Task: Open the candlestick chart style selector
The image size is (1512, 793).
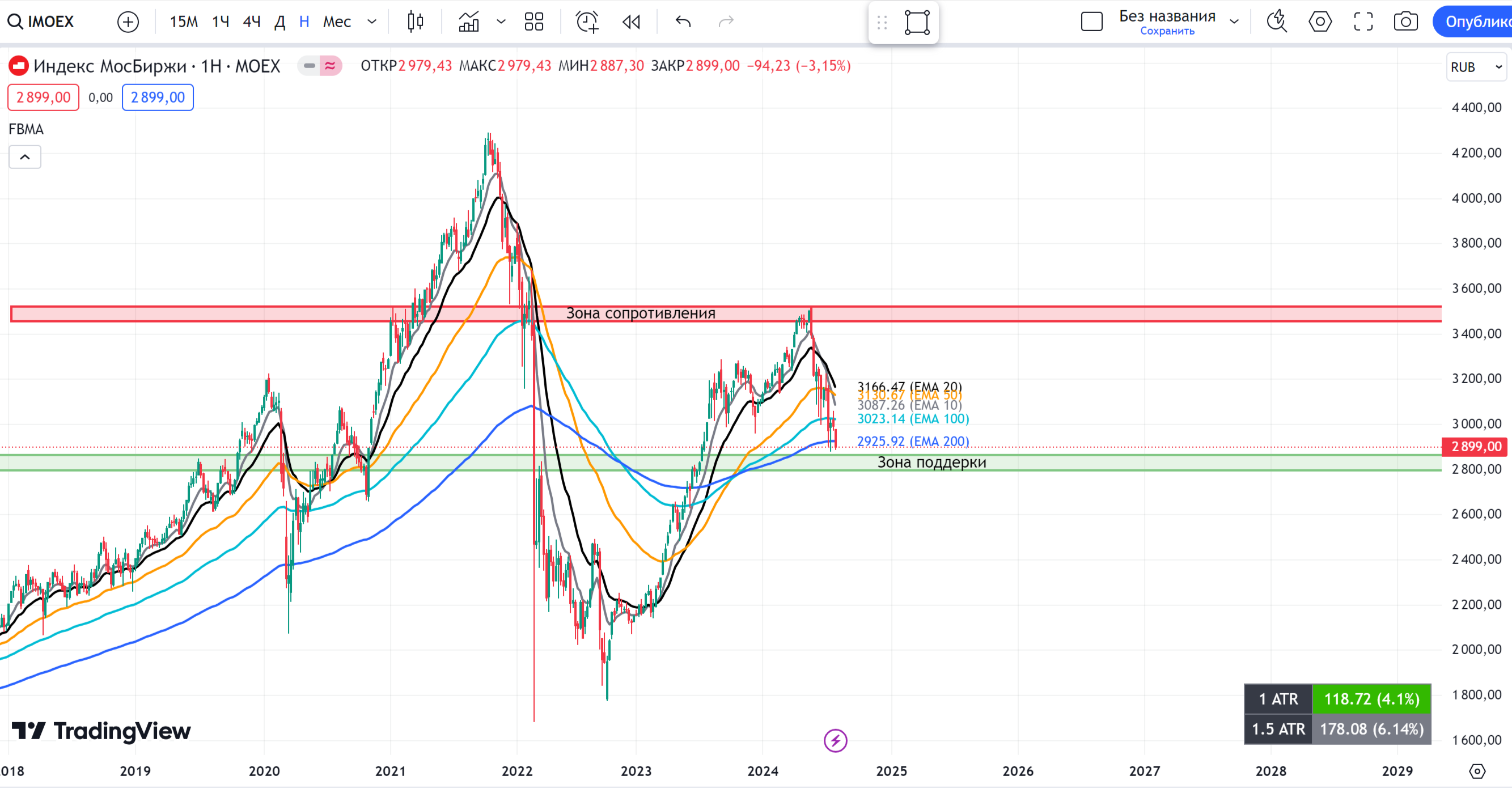Action: tap(416, 22)
